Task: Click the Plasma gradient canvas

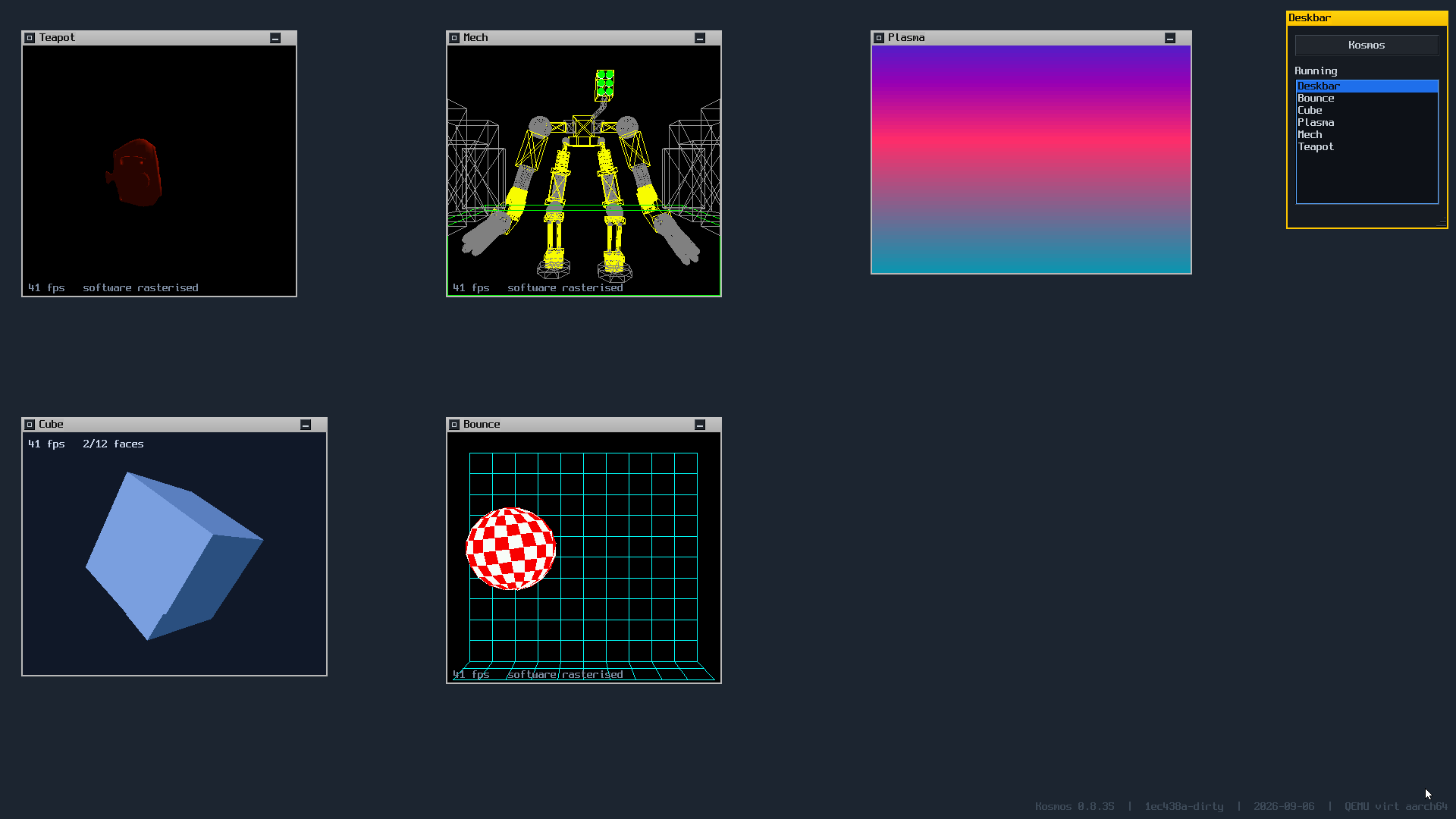Action: (x=1031, y=159)
